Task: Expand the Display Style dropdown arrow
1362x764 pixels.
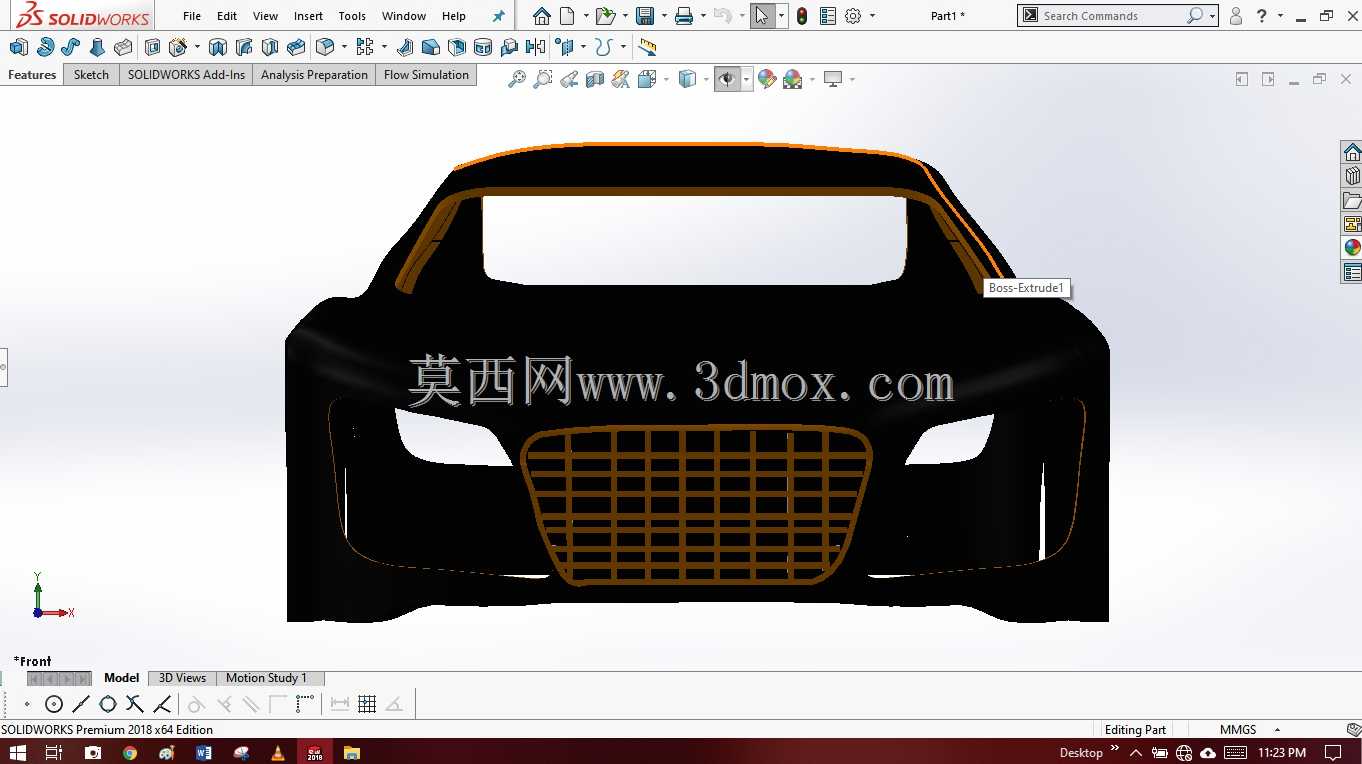Action: (x=706, y=79)
